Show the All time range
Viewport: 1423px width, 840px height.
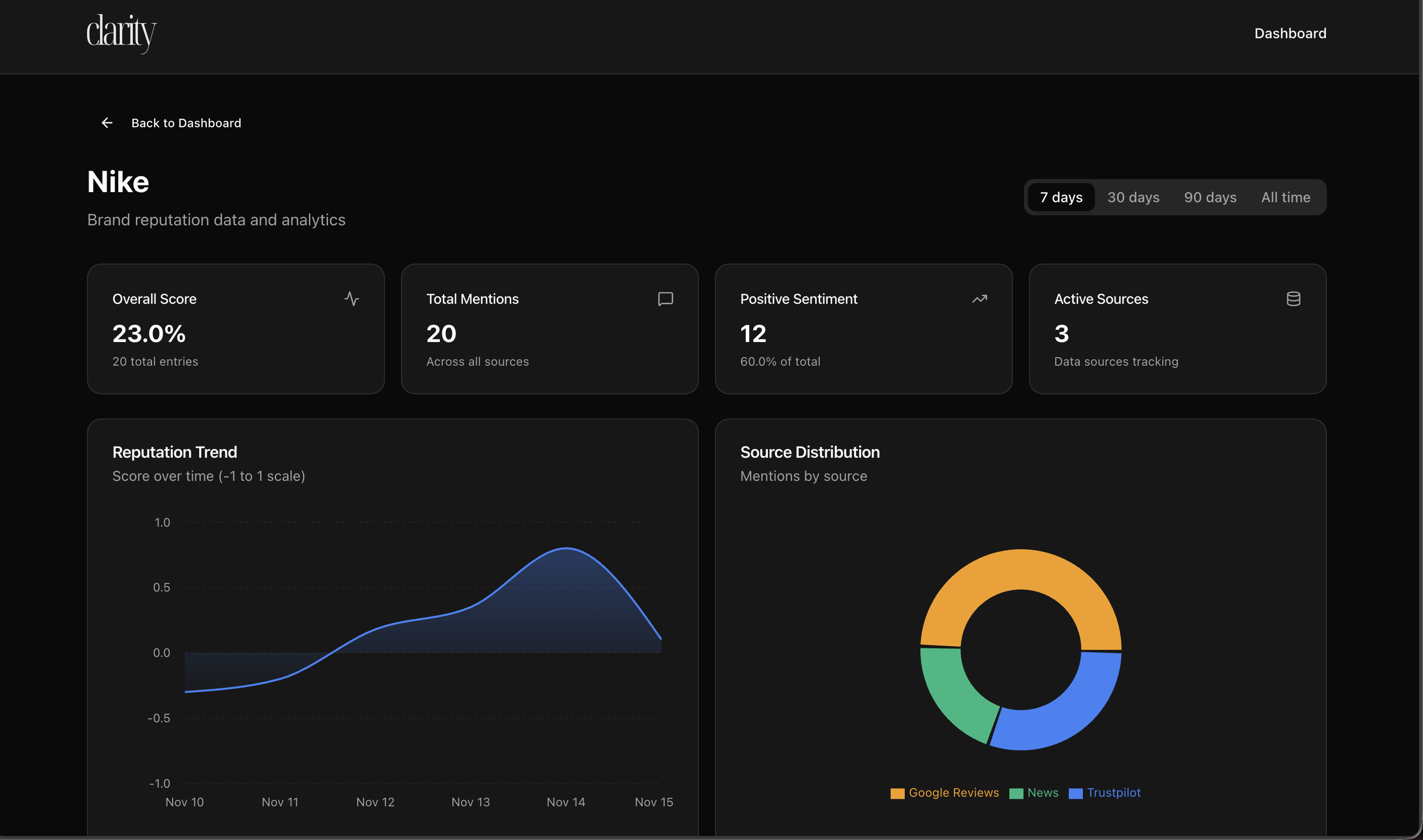tap(1286, 197)
